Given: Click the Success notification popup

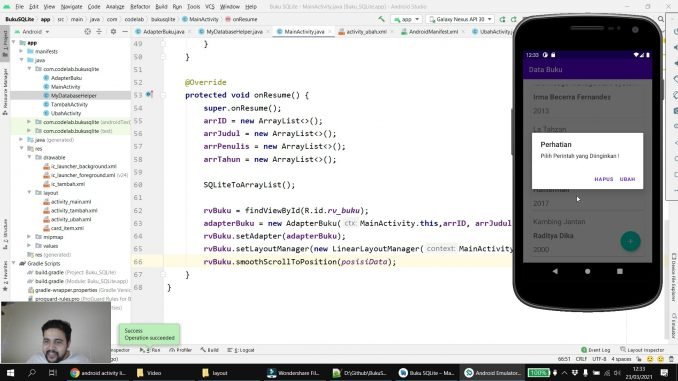Looking at the screenshot, I should [x=149, y=334].
